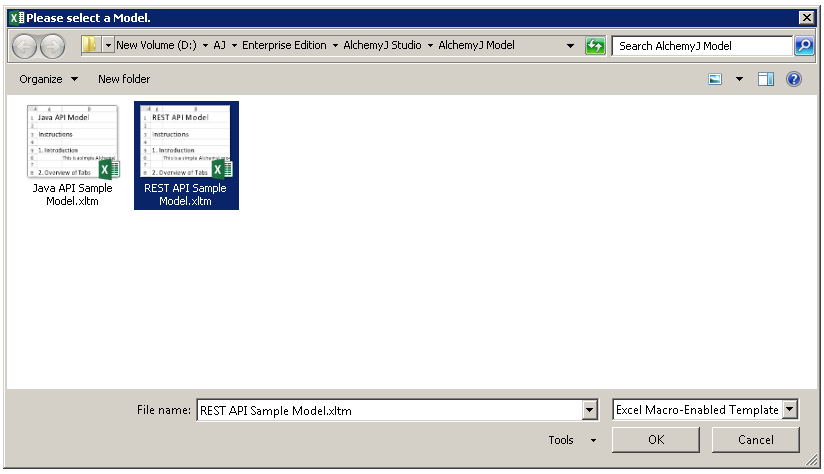Click the search magnifier icon
This screenshot has height=474, width=824.
pyautogui.click(x=804, y=46)
